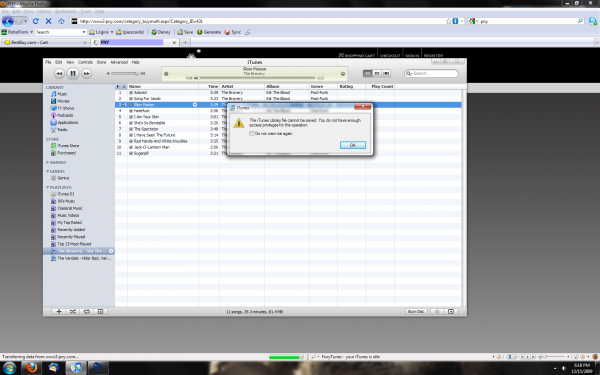Open iTunes Controls menu
600x375 pixels.
[85, 62]
